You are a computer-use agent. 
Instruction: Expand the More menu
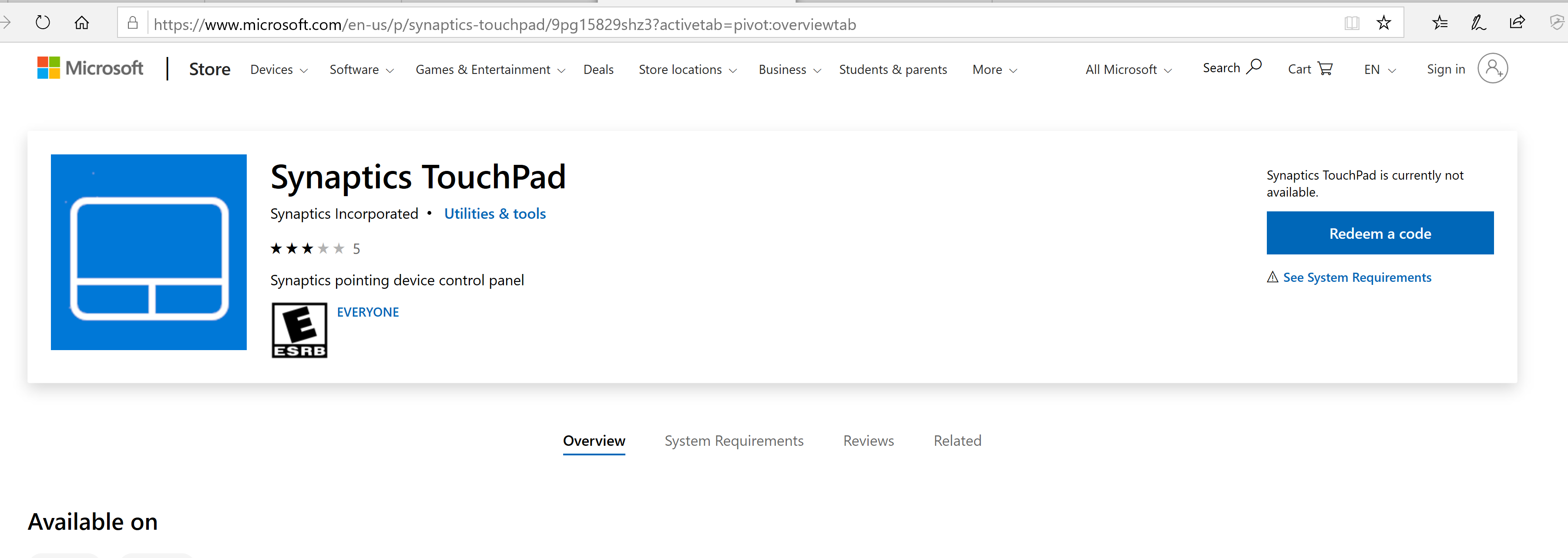click(995, 70)
